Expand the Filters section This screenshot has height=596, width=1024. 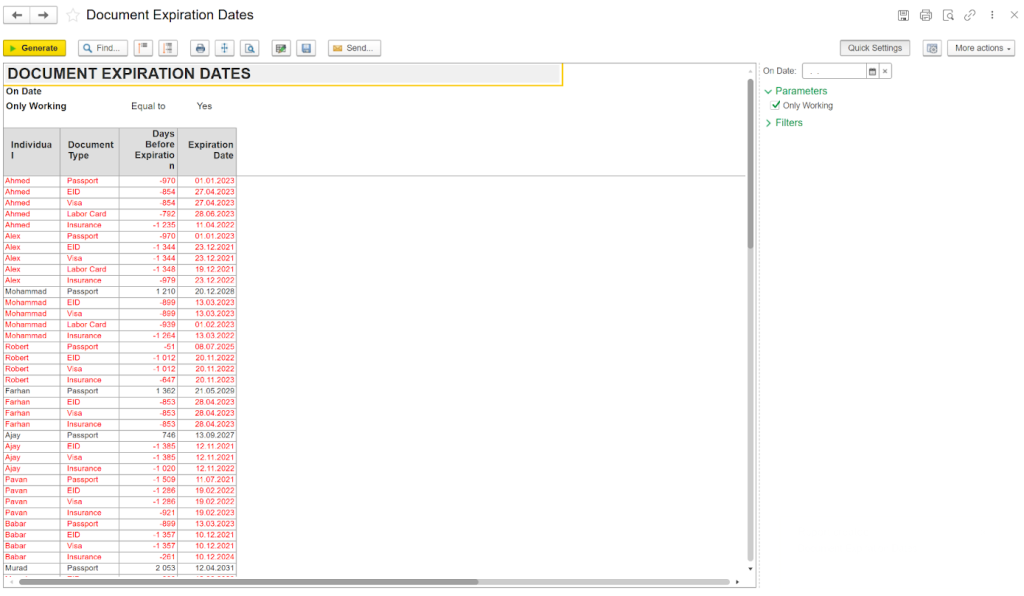[x=768, y=123]
